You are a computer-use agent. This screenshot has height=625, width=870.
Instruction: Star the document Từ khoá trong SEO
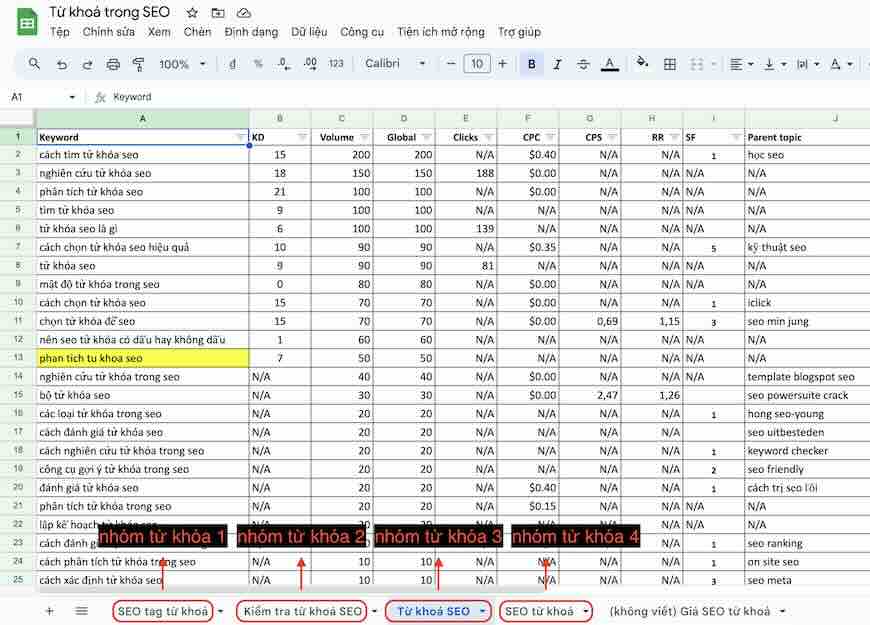click(x=192, y=13)
